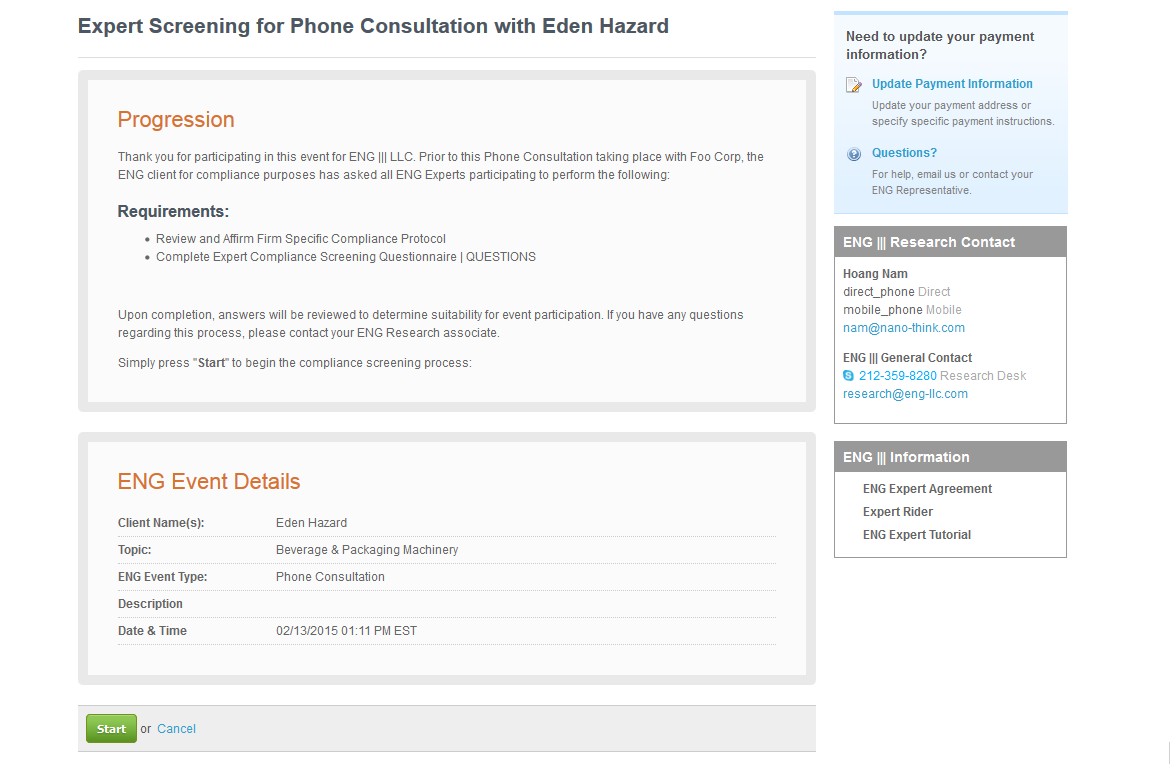Click the ENG Event Details heading
This screenshot has width=1170, height=770.
[209, 481]
